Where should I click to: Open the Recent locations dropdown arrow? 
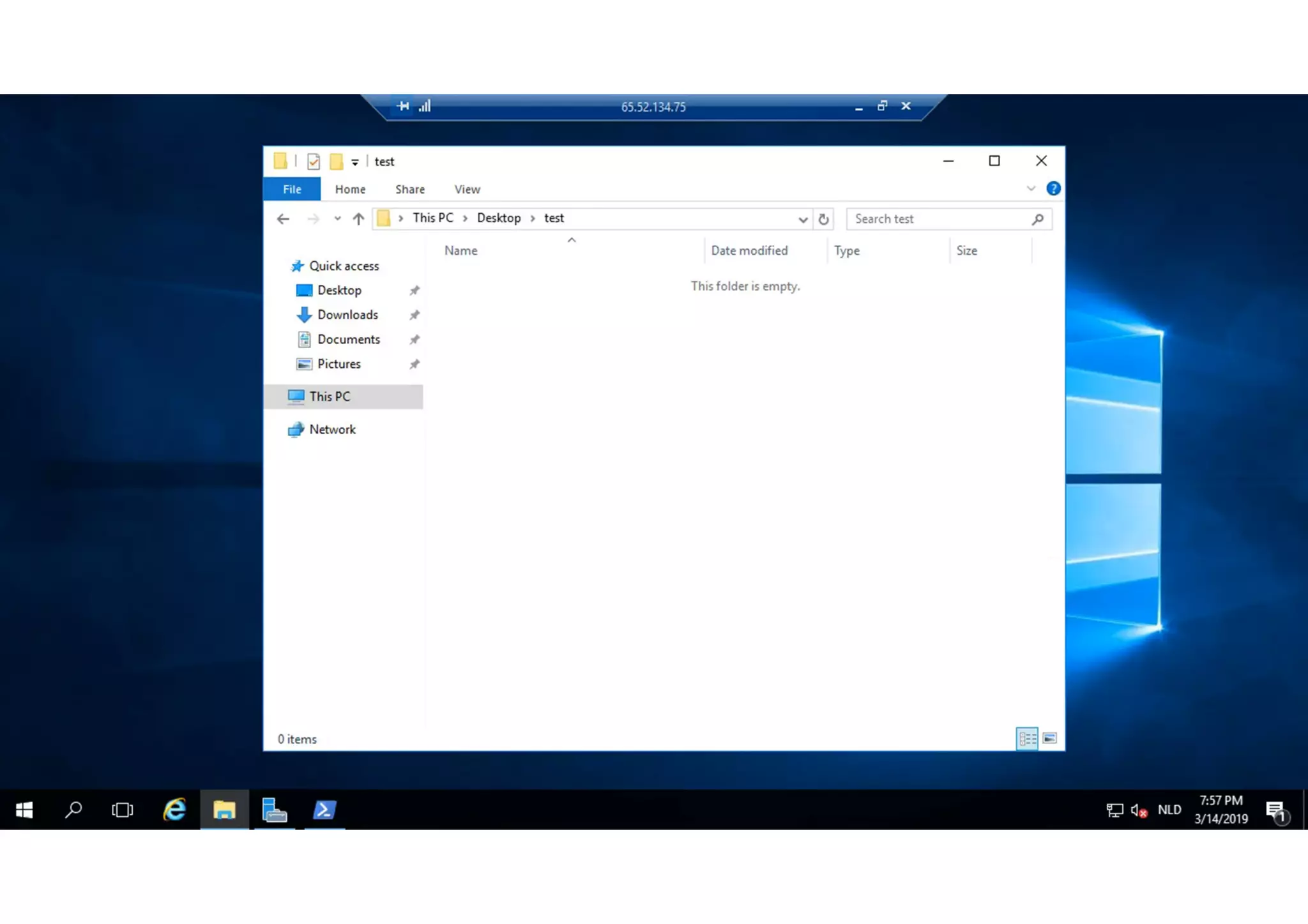(337, 219)
